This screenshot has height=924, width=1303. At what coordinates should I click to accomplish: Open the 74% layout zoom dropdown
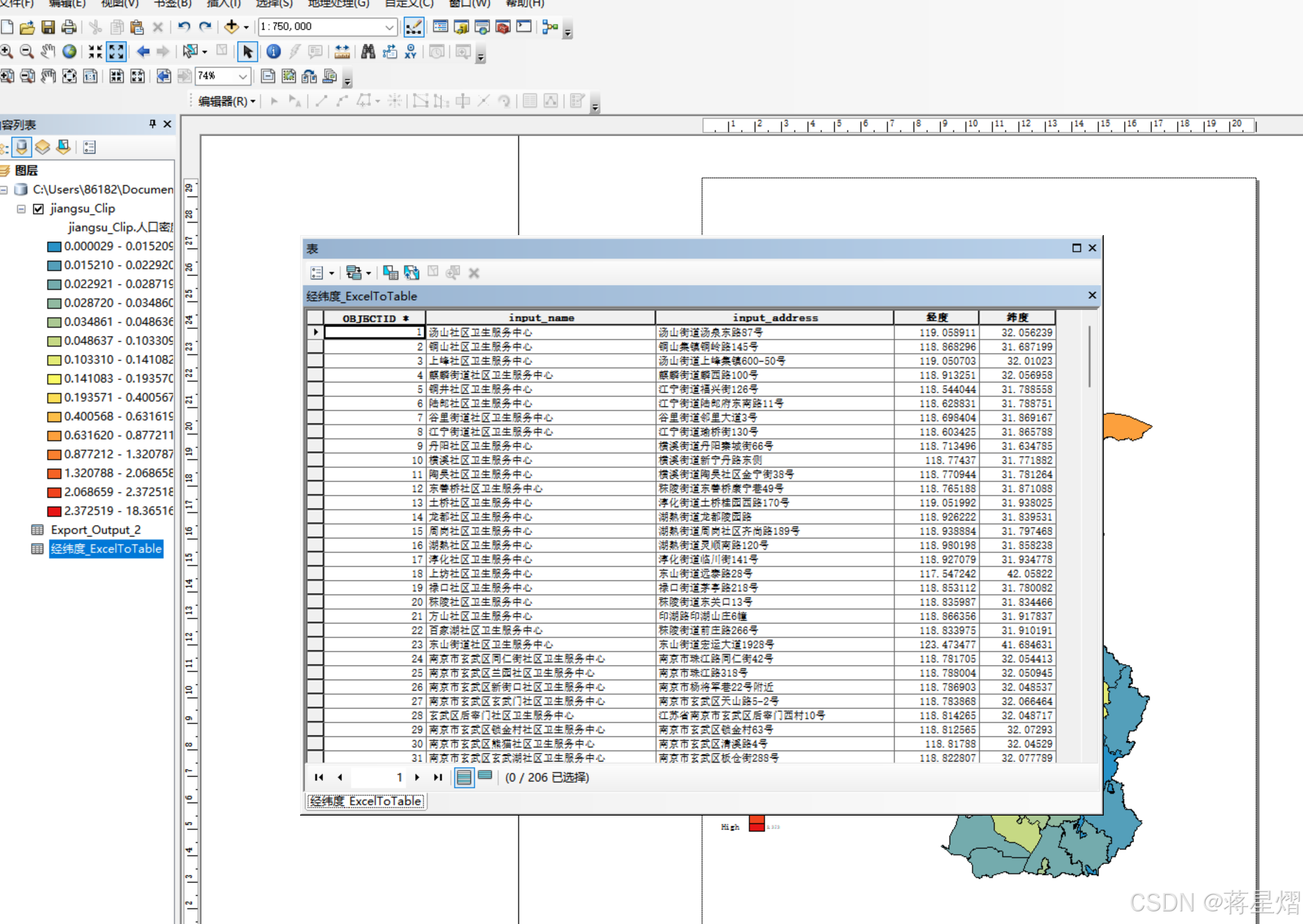pyautogui.click(x=243, y=76)
